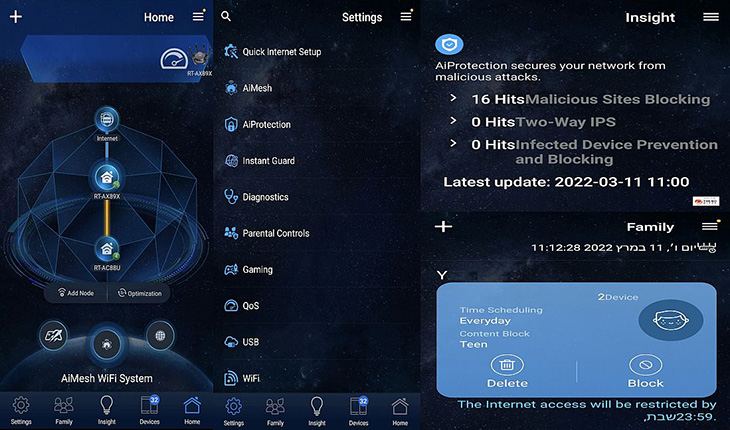Select the 2Device label
Image resolution: width=730 pixels, height=430 pixels.
click(x=618, y=297)
